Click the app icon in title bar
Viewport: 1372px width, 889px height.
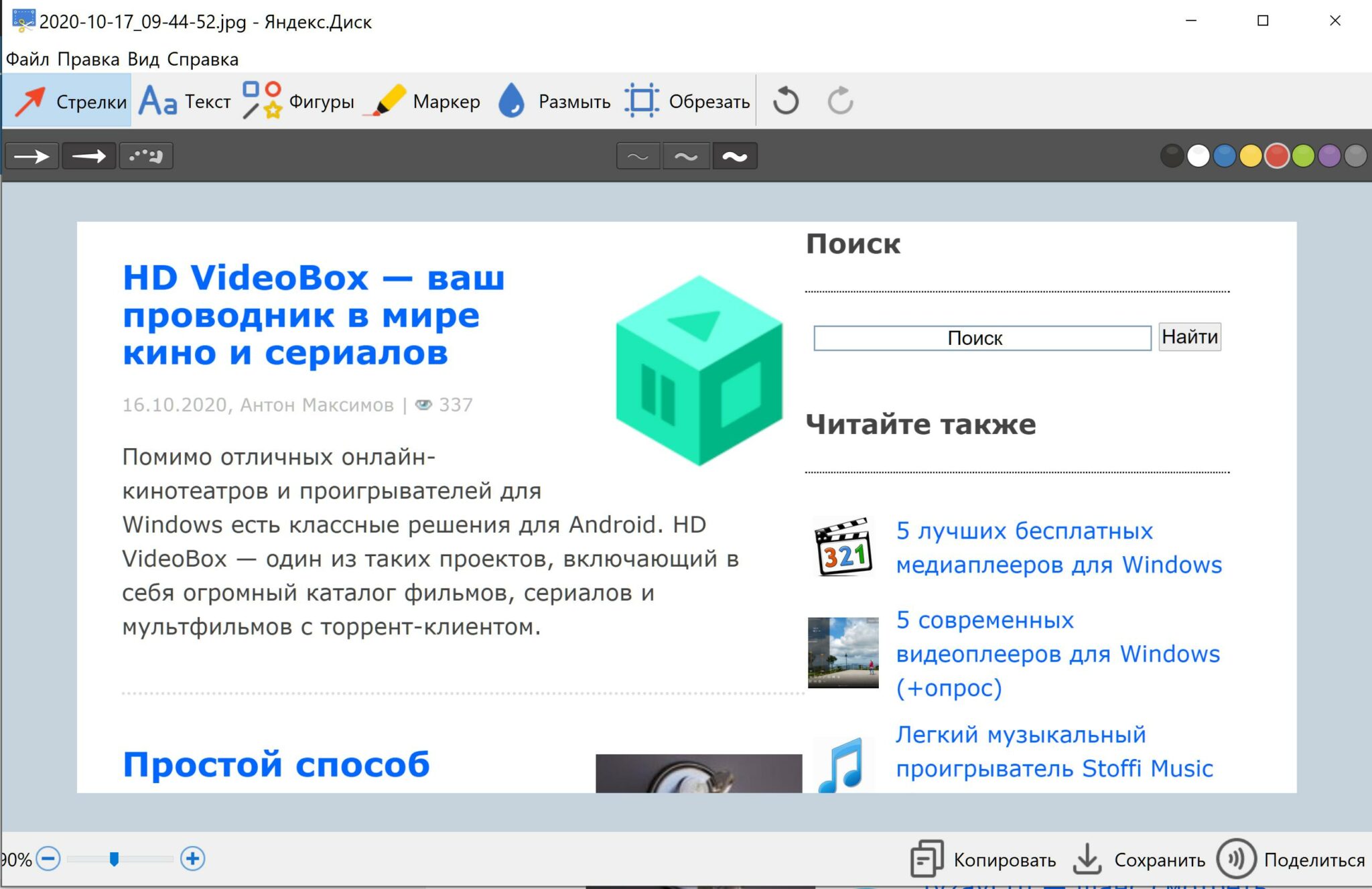pos(23,21)
